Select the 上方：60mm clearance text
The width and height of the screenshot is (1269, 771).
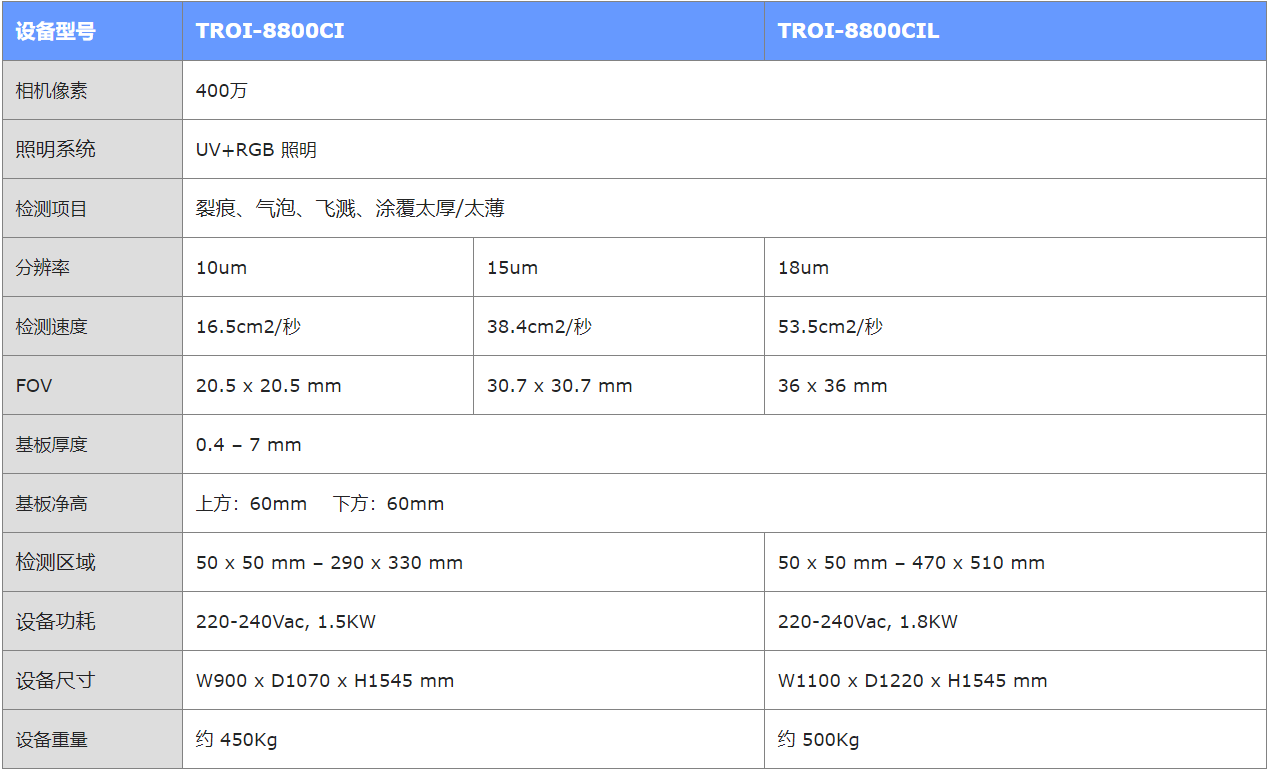pyautogui.click(x=251, y=504)
